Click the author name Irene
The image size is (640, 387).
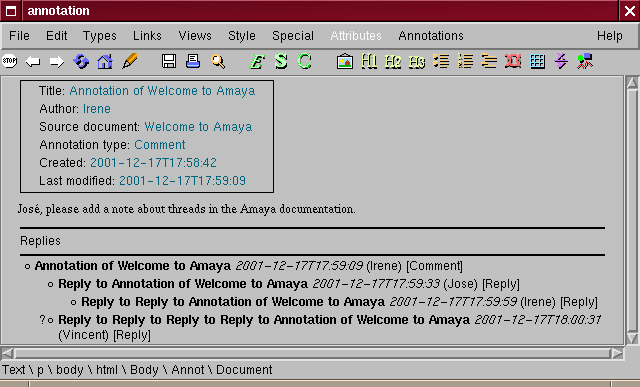coord(96,109)
